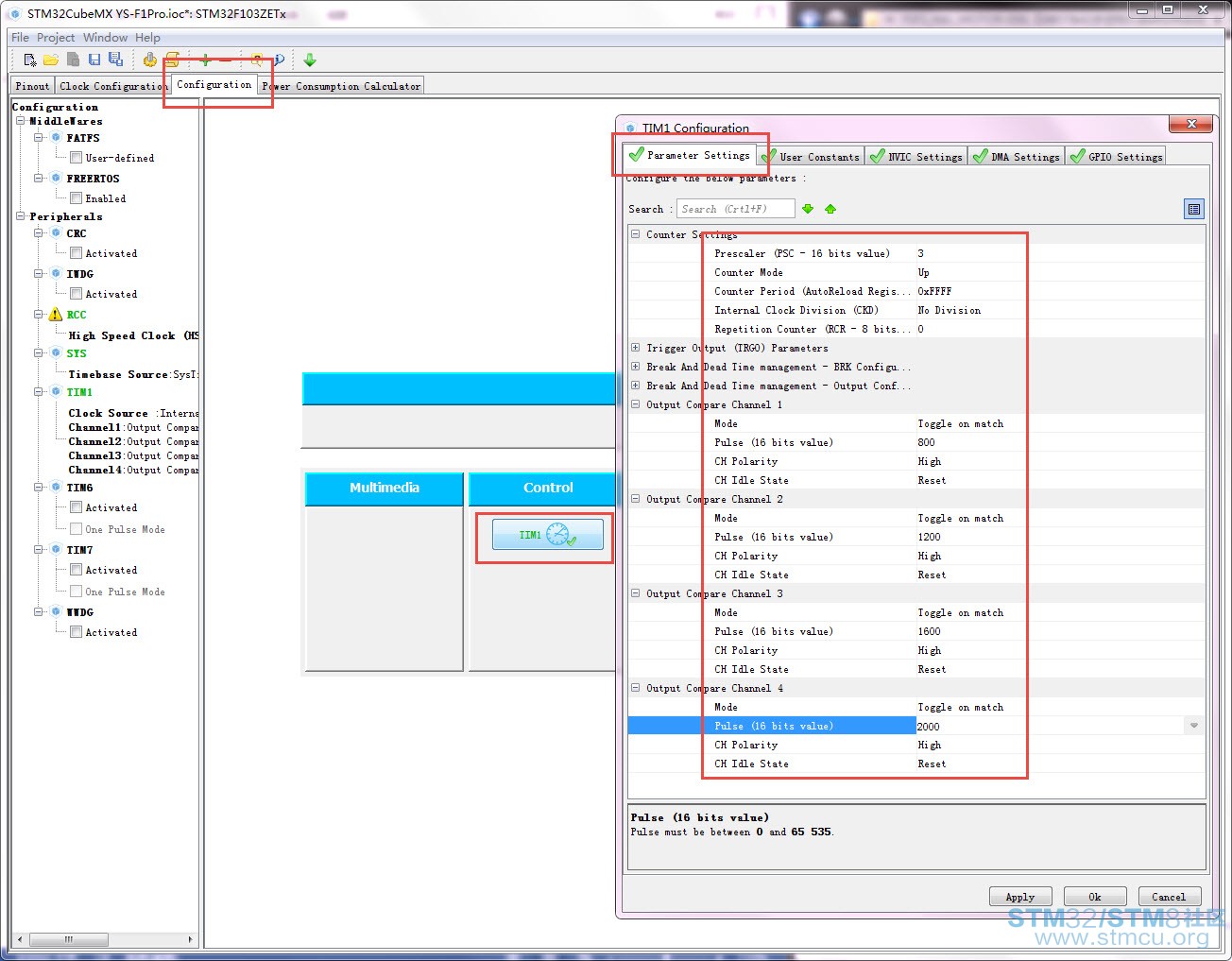Image resolution: width=1232 pixels, height=961 pixels.
Task: Click the green plus toolbar icon
Action: [205, 60]
